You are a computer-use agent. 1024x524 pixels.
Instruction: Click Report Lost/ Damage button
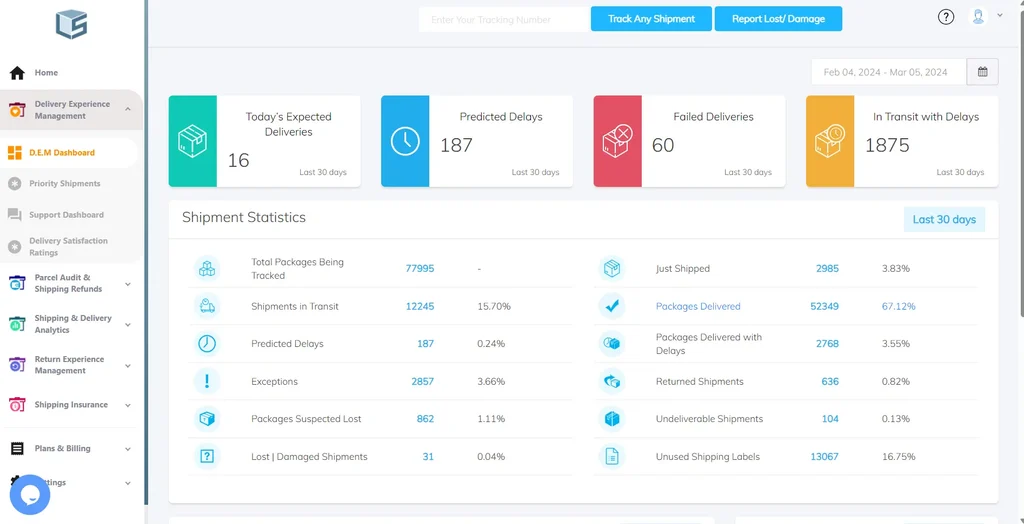pos(778,19)
